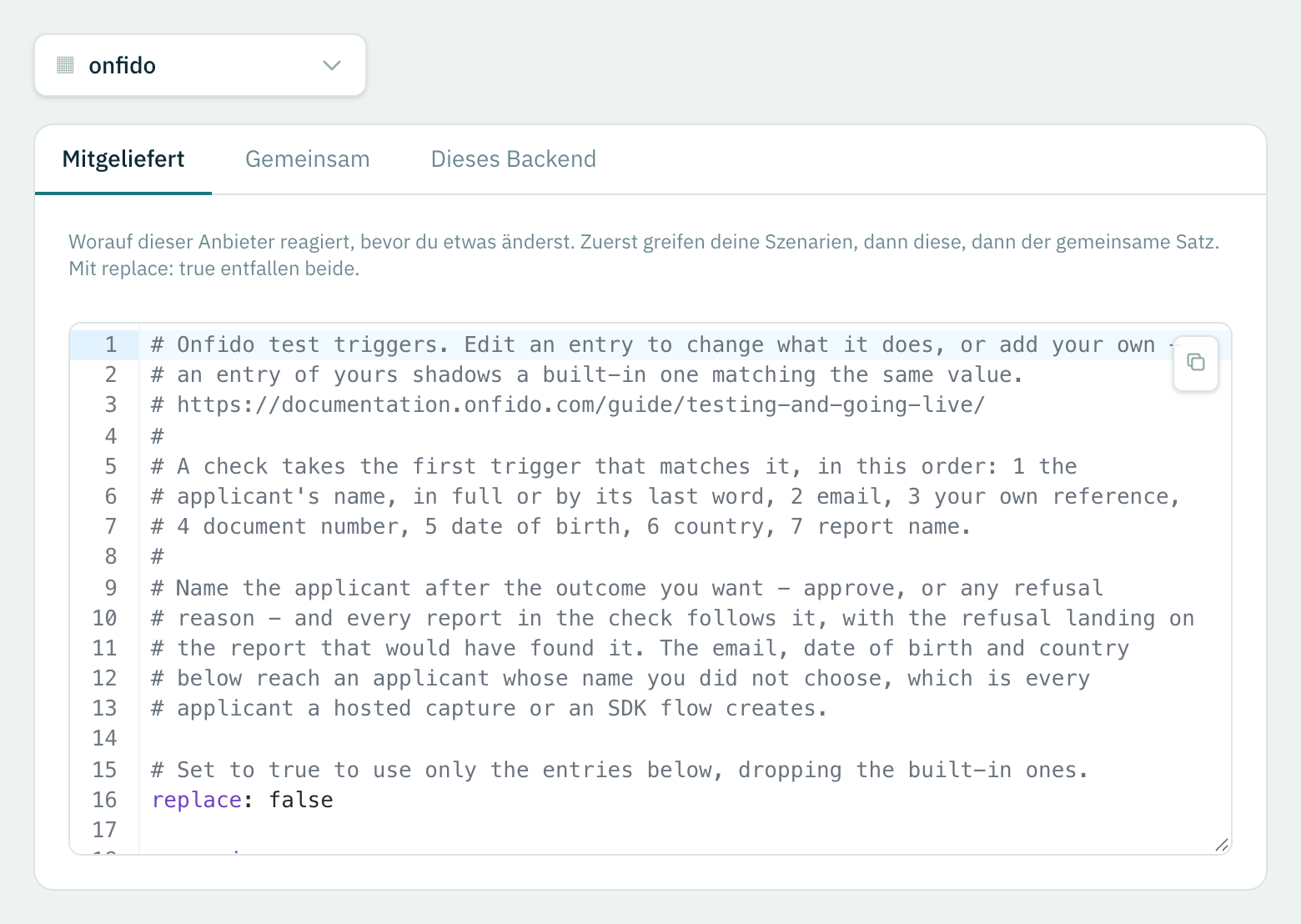Click the 'Mit replace: true entfallen beide.' text
The image size is (1301, 924).
pyautogui.click(x=214, y=269)
